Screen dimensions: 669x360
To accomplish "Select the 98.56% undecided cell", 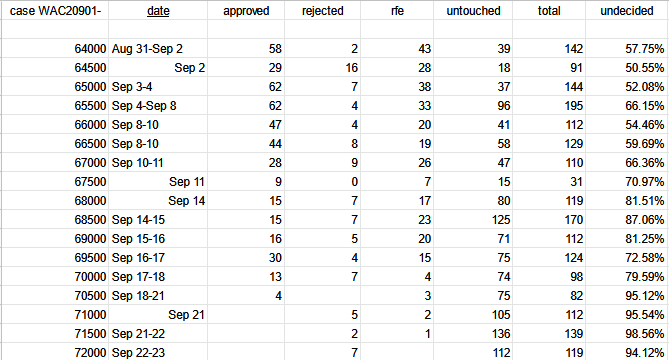I will click(627, 334).
